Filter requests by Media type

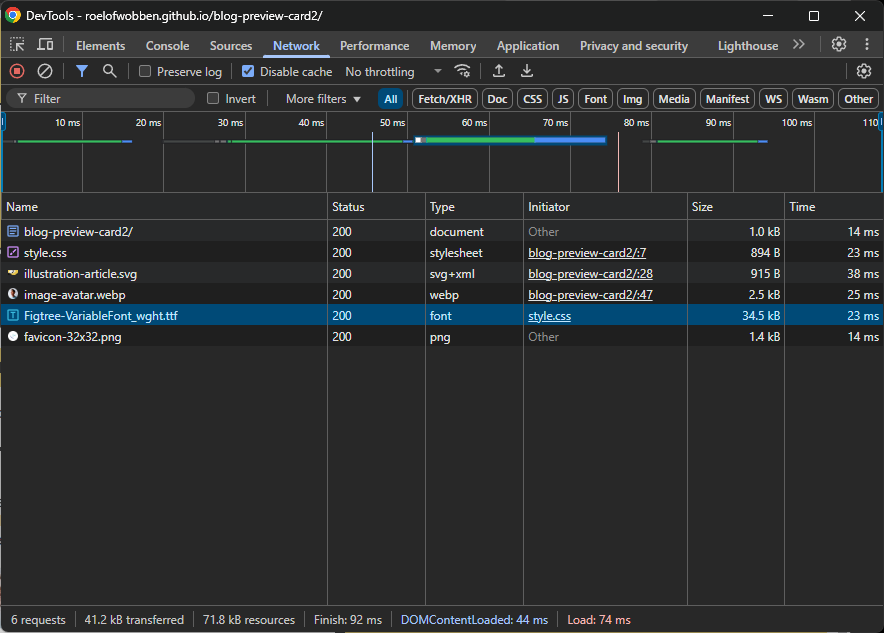click(674, 99)
